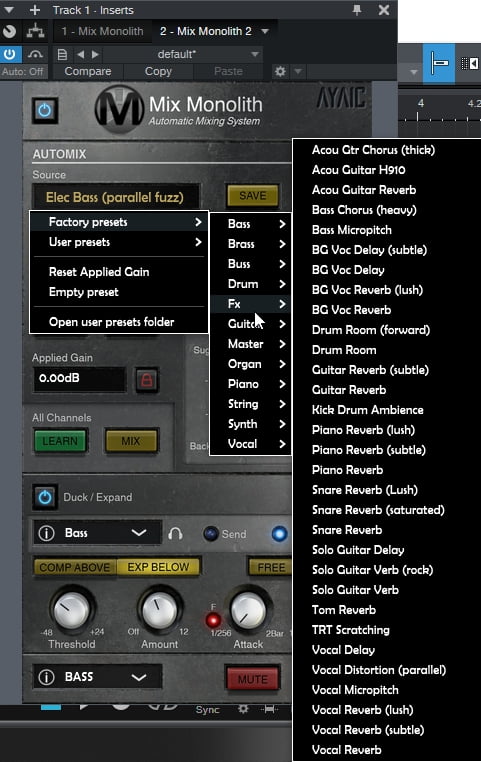Image resolution: width=481 pixels, height=762 pixels.
Task: Click the Copy button
Action: point(158,71)
